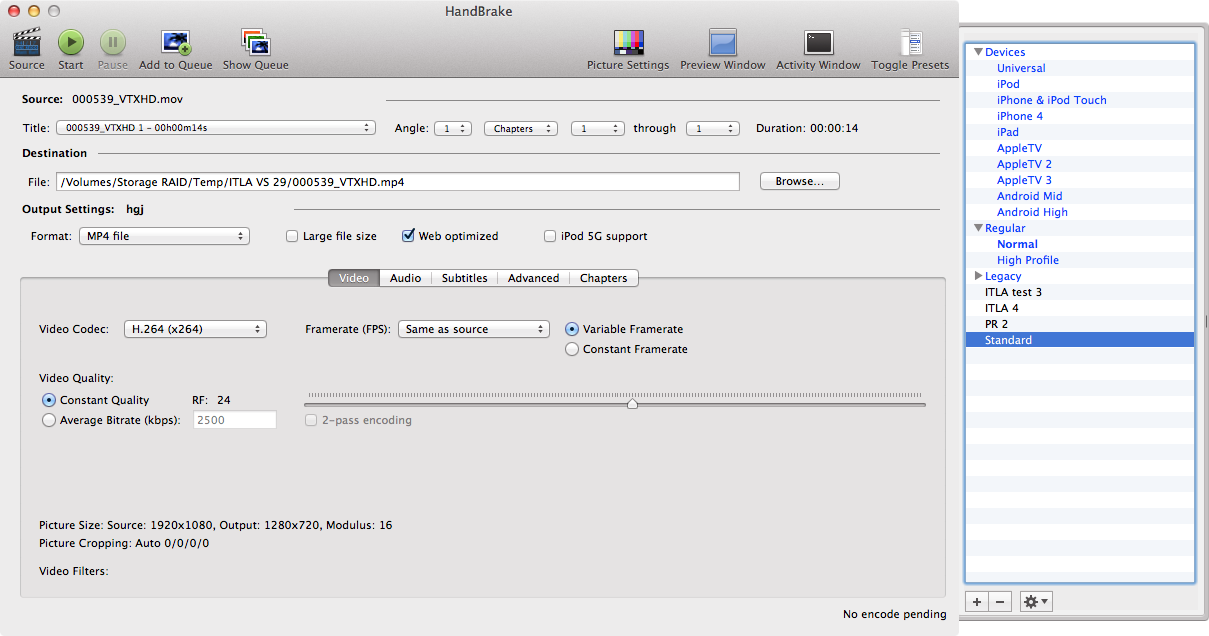Switch to the Subtitles tab
The width and height of the screenshot is (1209, 636).
[x=465, y=278]
